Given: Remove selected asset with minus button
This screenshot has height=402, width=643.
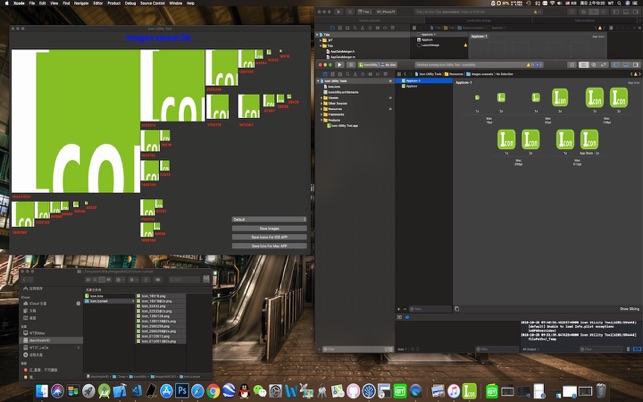Looking at the screenshot, I should [x=405, y=309].
